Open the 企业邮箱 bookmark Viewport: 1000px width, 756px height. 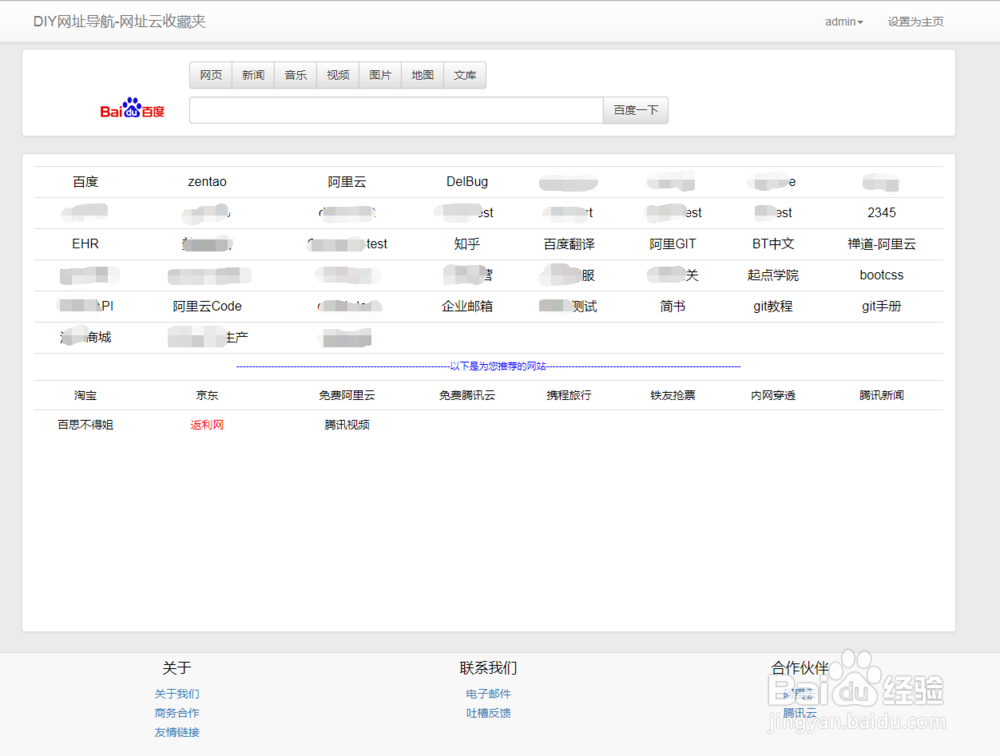(467, 306)
